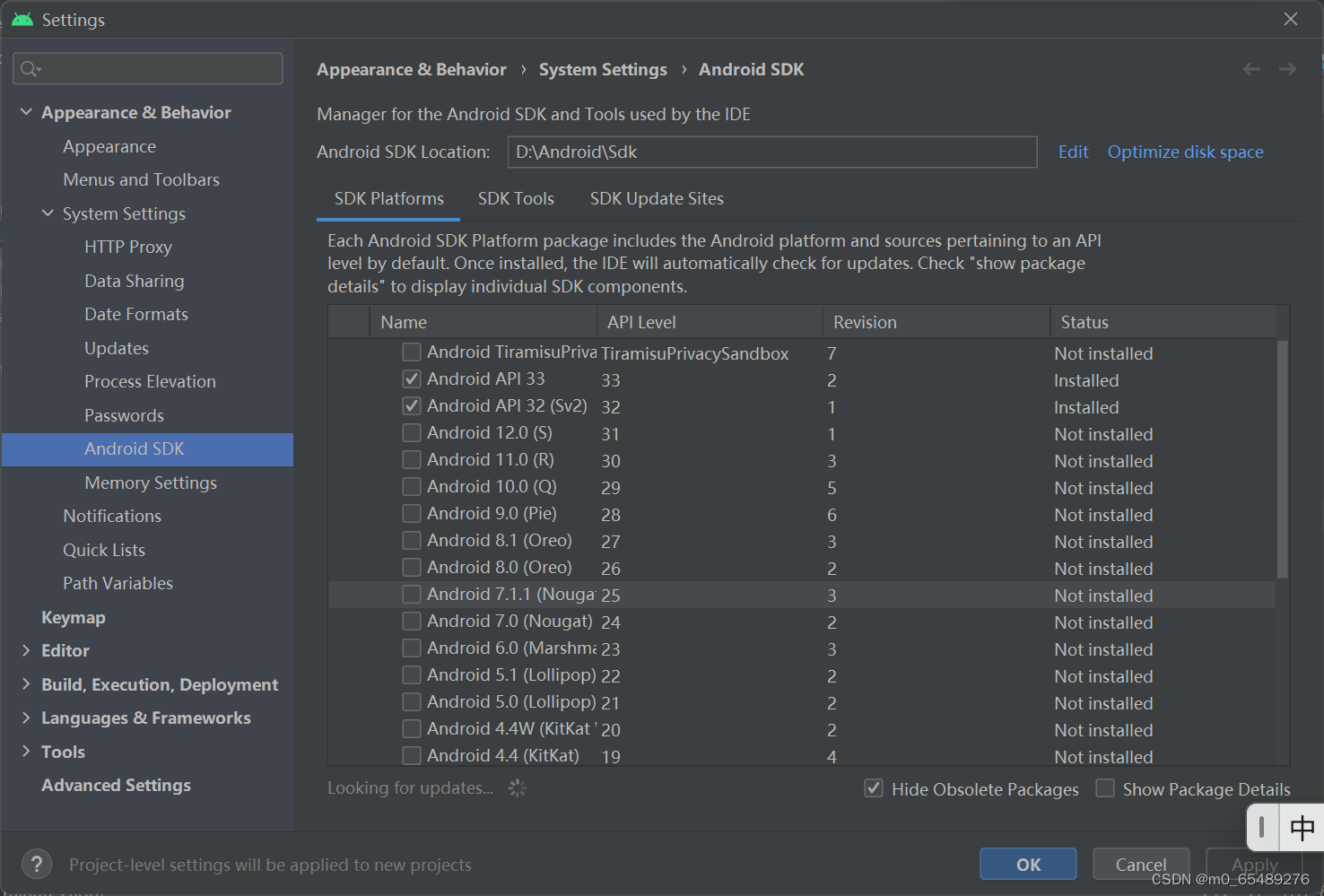Open Updates settings page

(117, 348)
